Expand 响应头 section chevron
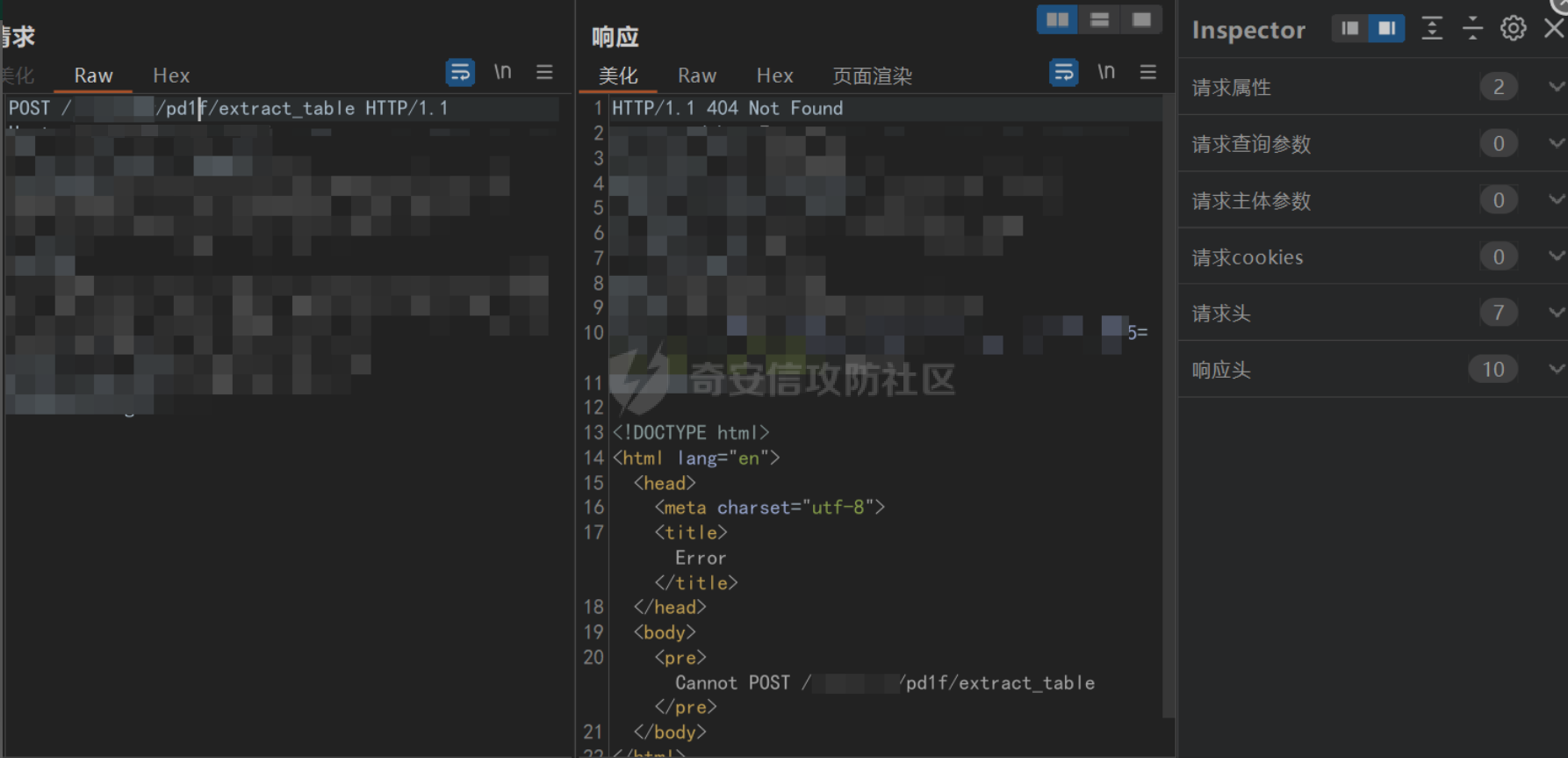The width and height of the screenshot is (1568, 758). pyautogui.click(x=1556, y=369)
